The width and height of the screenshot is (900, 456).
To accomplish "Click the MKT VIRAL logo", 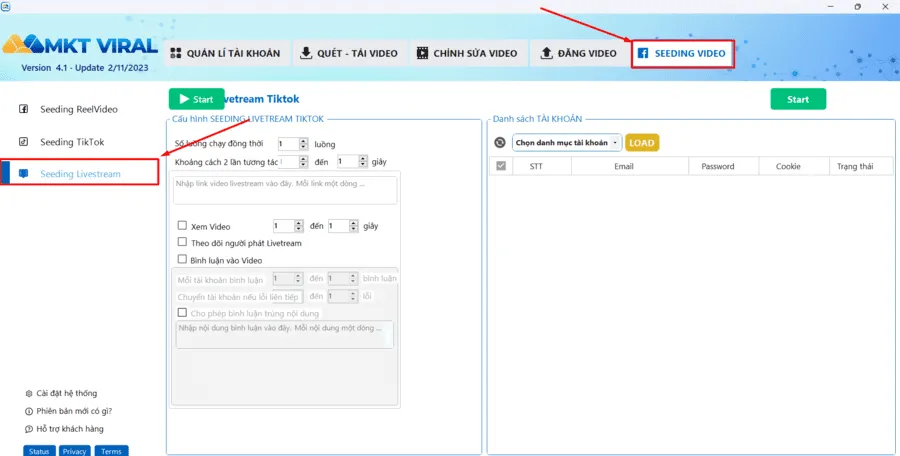I will click(x=79, y=46).
